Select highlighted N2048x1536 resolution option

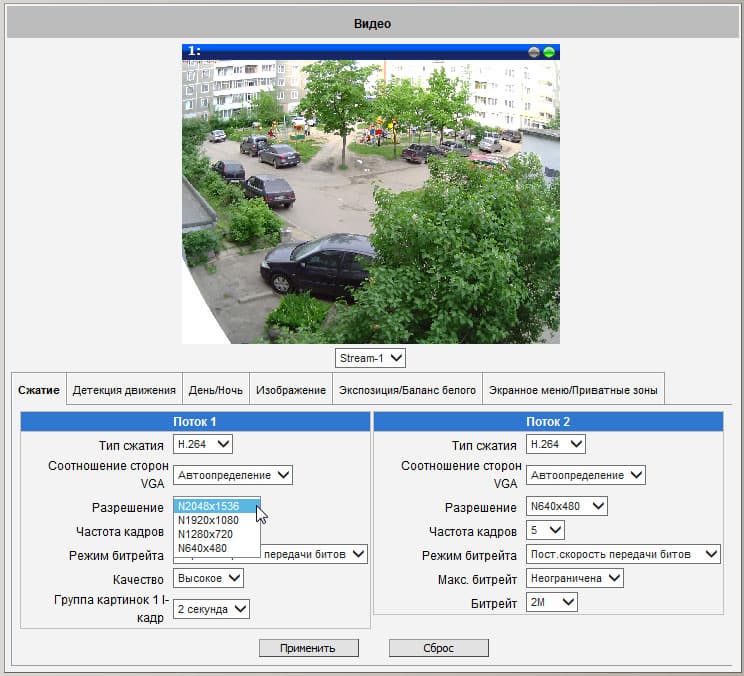[208, 506]
